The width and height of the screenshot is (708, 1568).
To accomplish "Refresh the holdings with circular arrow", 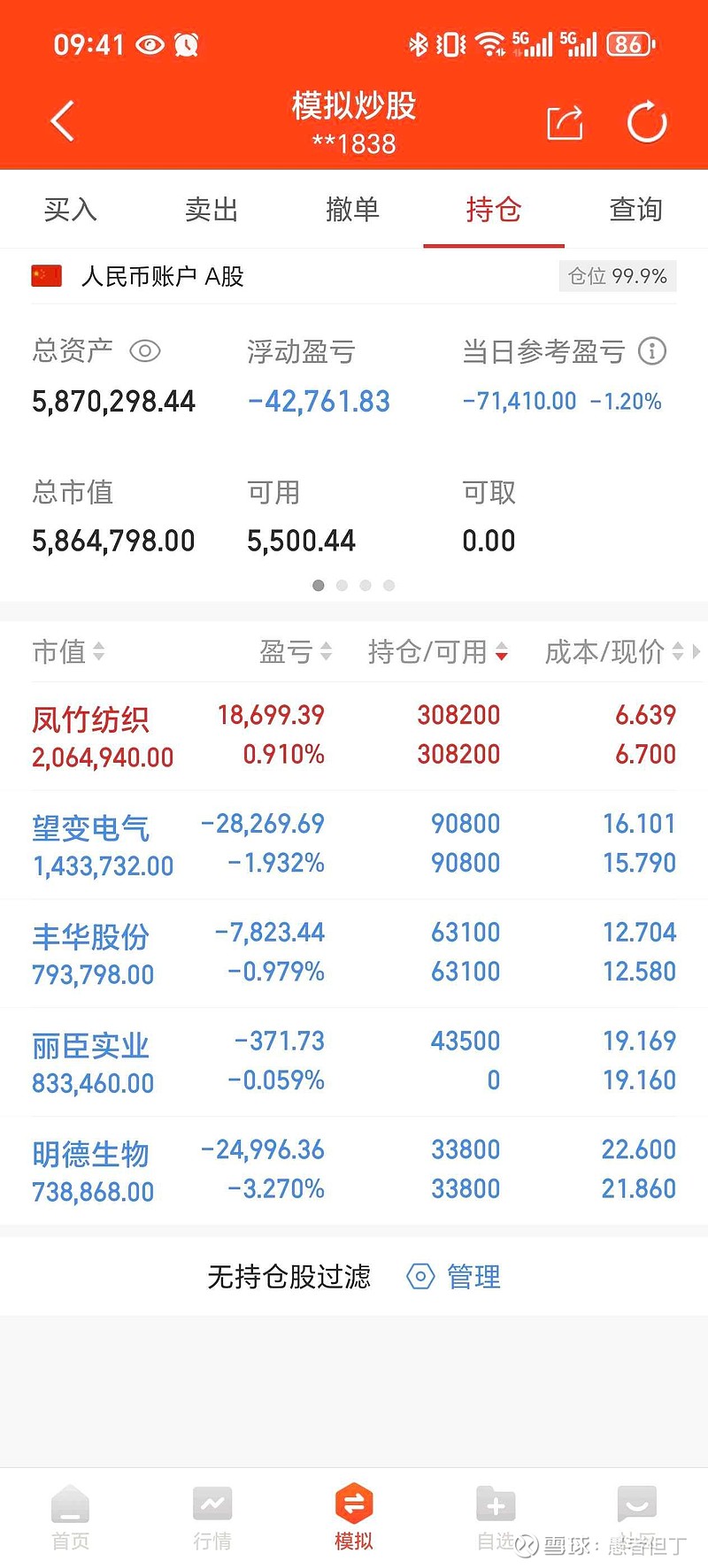I will (x=647, y=122).
